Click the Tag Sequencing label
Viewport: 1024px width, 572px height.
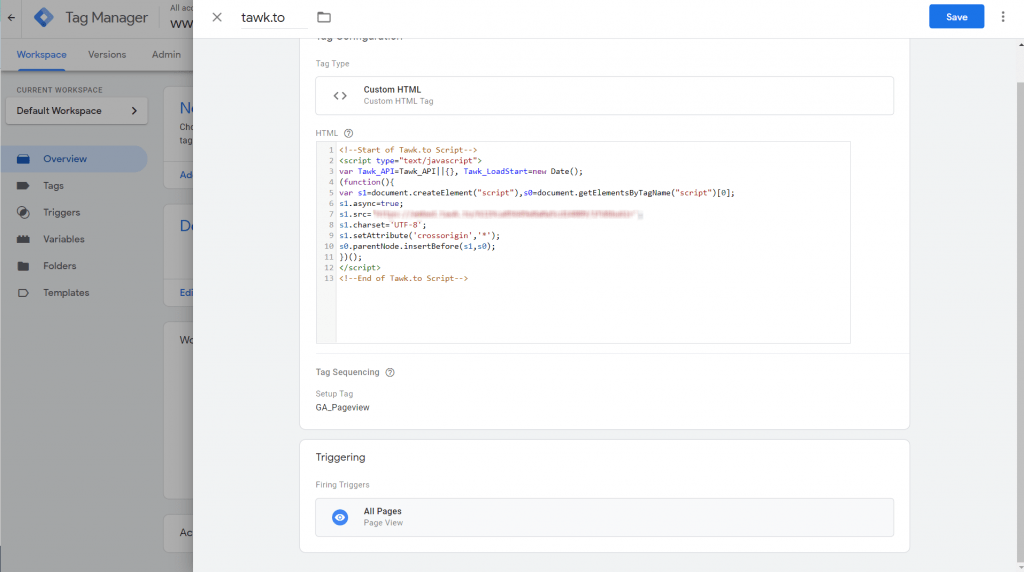(347, 372)
